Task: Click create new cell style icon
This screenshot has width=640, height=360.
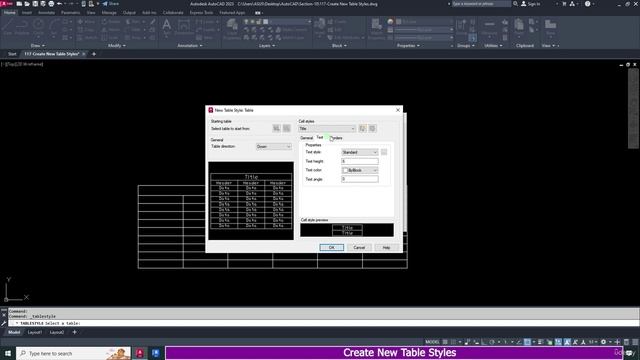Action: (x=362, y=129)
